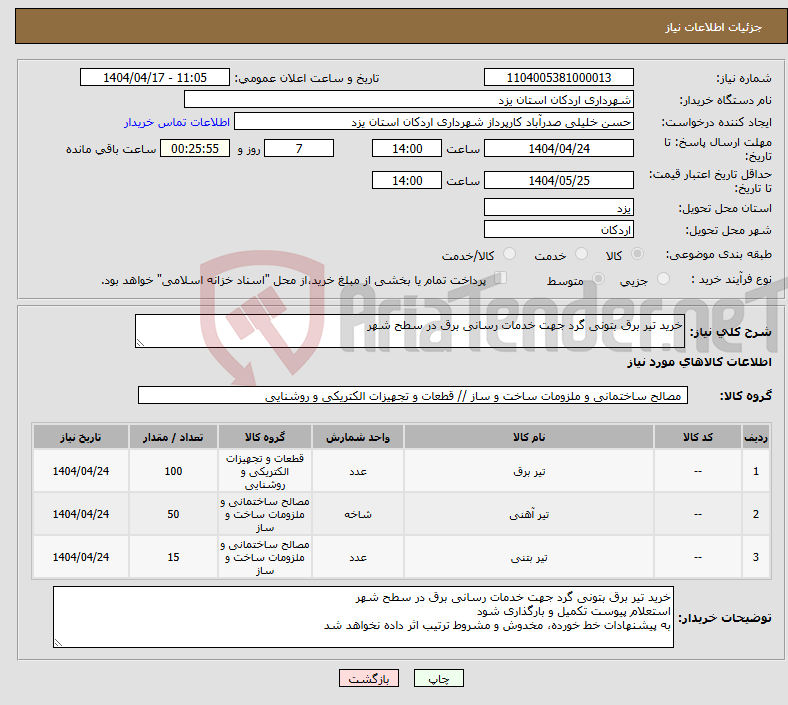Screen dimensions: 788x705
Task: Click the delivery city field اردکان
Action: tap(558, 230)
